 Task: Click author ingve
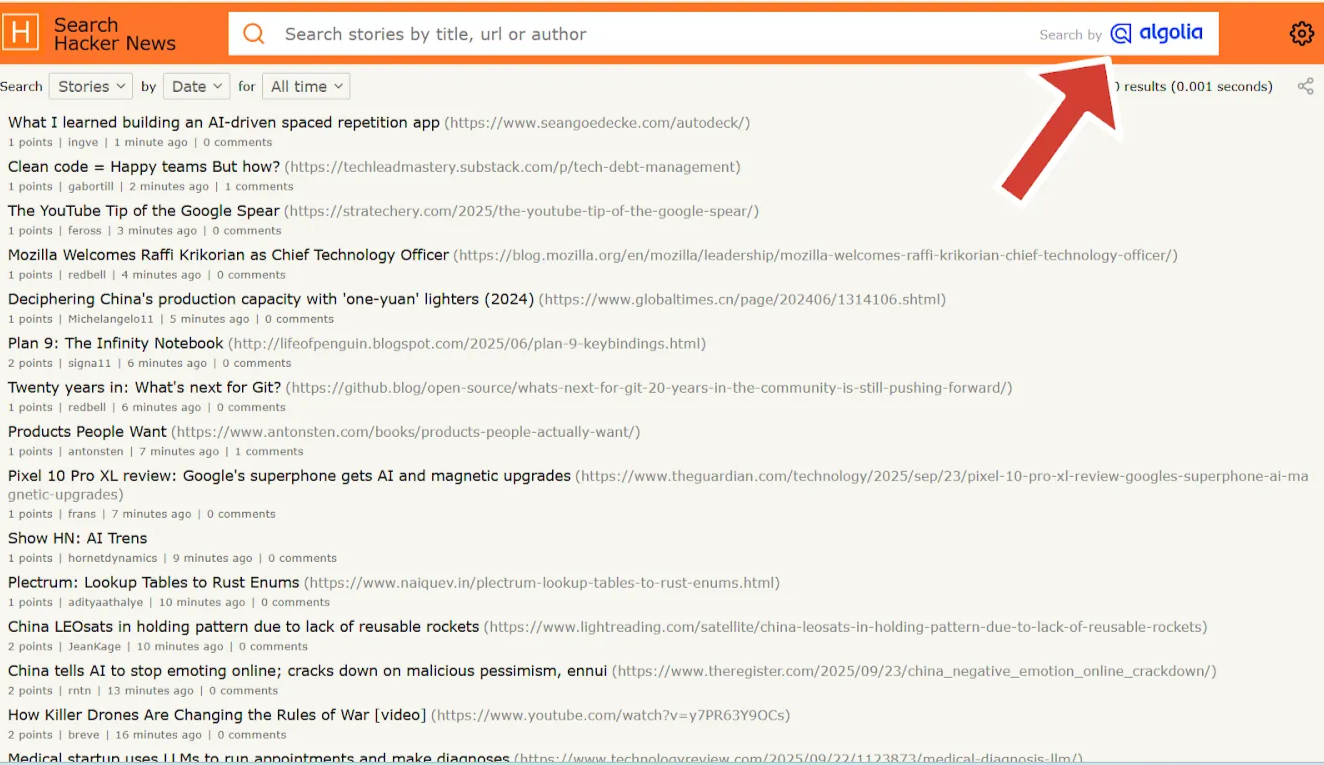pos(83,142)
